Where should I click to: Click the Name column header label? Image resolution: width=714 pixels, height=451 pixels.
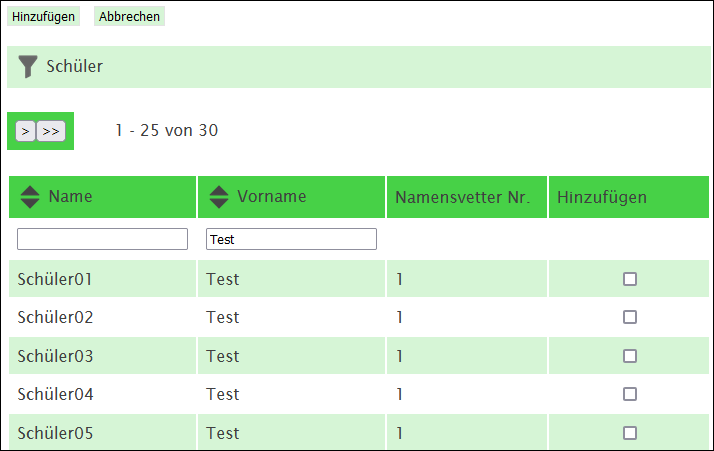point(71,196)
